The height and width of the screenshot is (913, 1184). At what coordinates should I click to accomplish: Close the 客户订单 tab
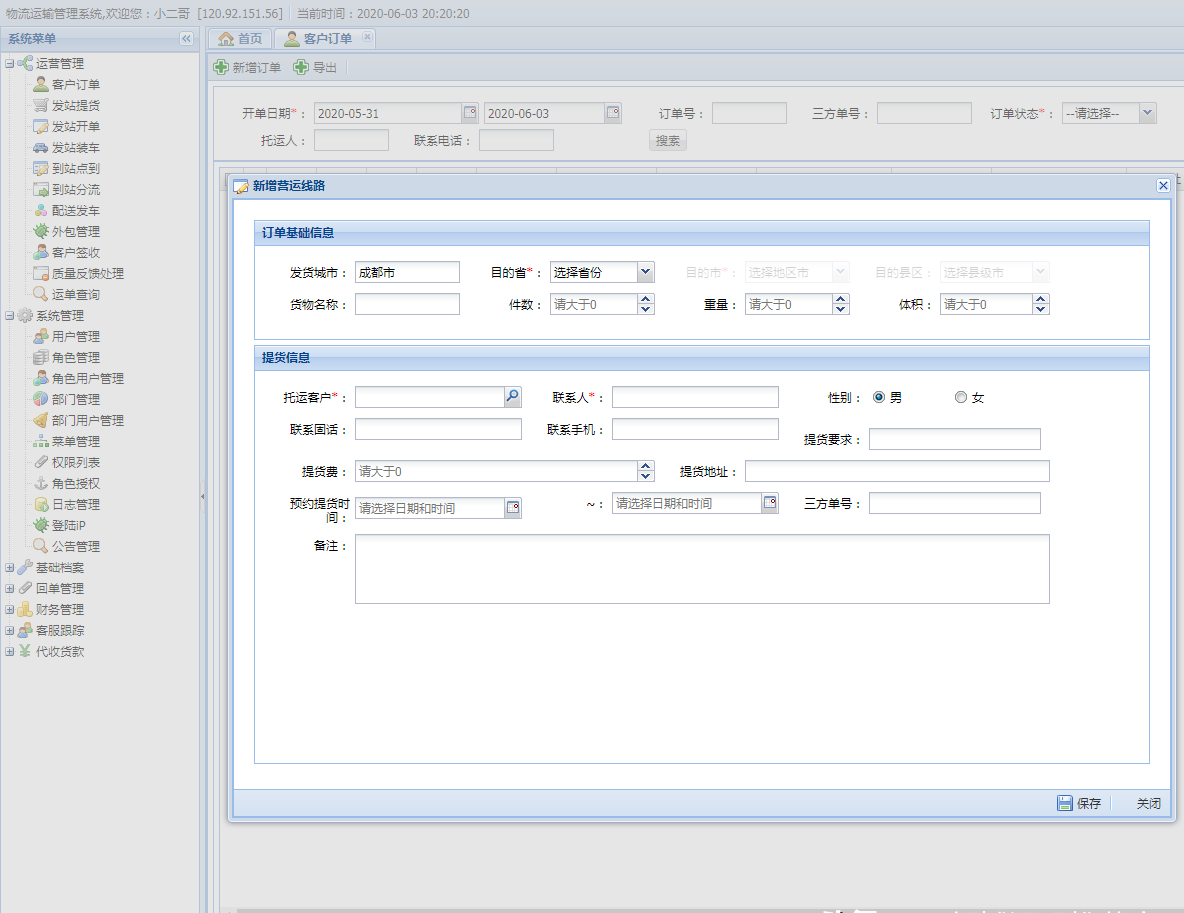pos(367,37)
